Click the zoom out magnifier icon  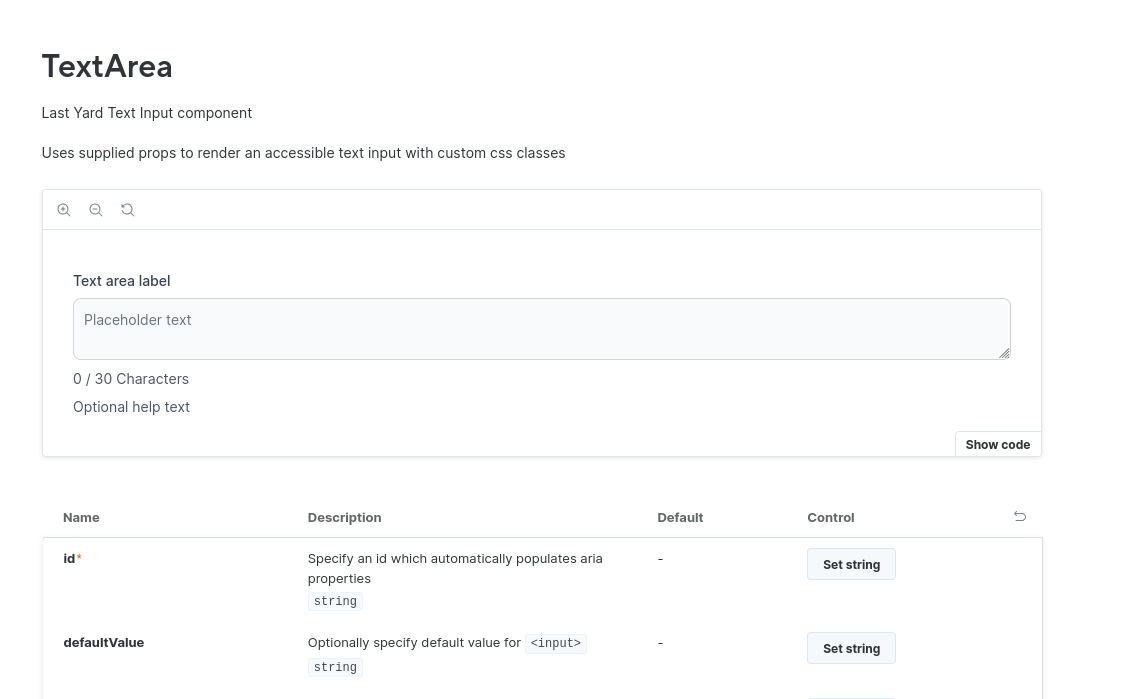(96, 210)
